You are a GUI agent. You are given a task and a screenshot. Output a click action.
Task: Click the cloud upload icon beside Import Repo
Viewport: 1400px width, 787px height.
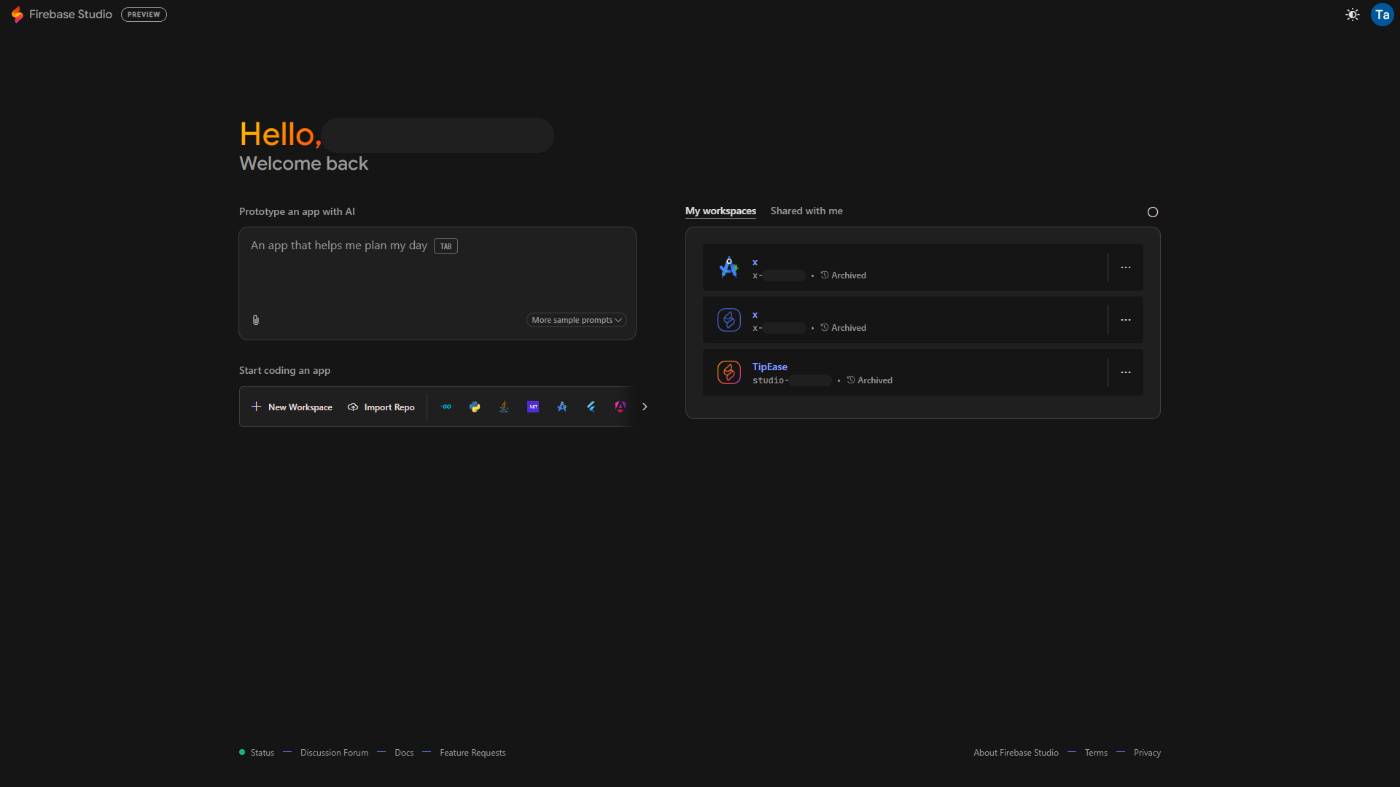(x=353, y=407)
